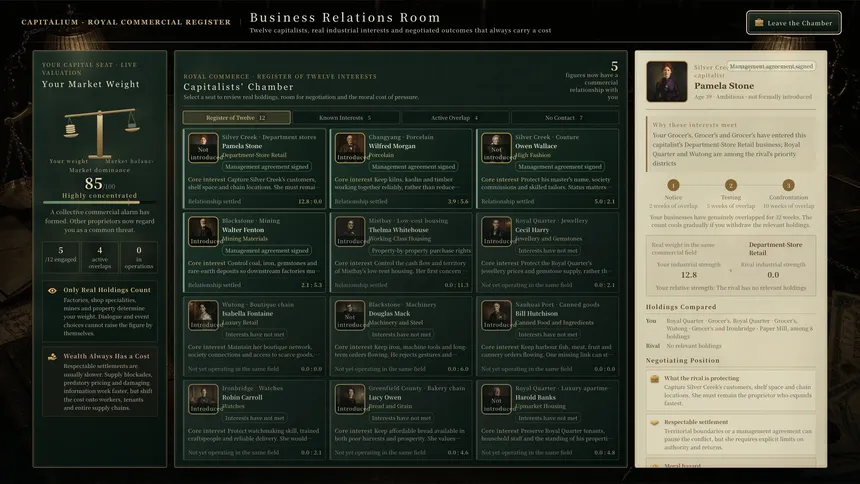This screenshot has width=860, height=484.
Task: Select Robin Carroll's portrait
Action: coord(203,399)
